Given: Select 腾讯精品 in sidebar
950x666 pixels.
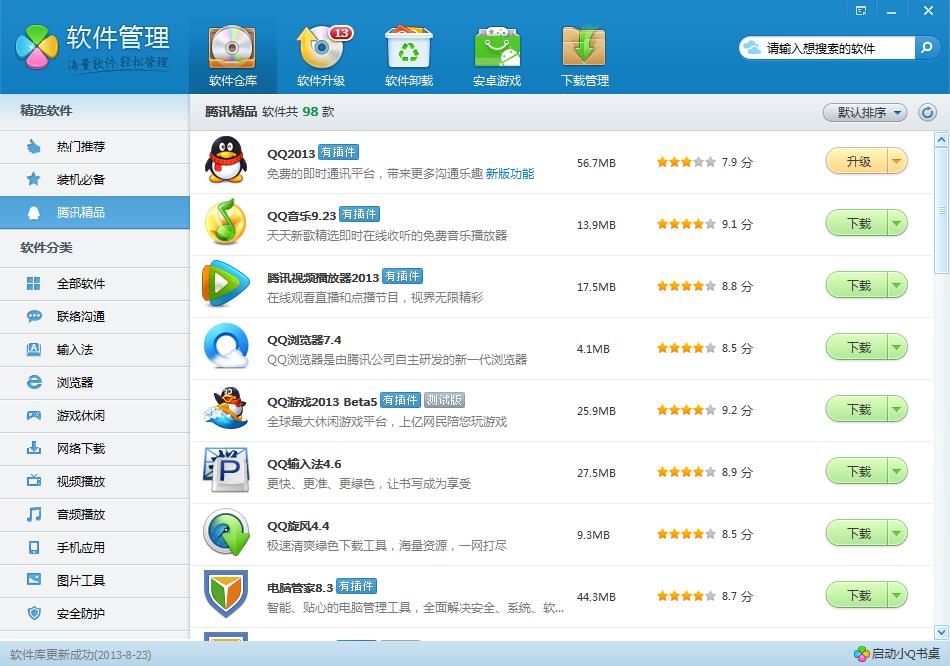Looking at the screenshot, I should [95, 212].
